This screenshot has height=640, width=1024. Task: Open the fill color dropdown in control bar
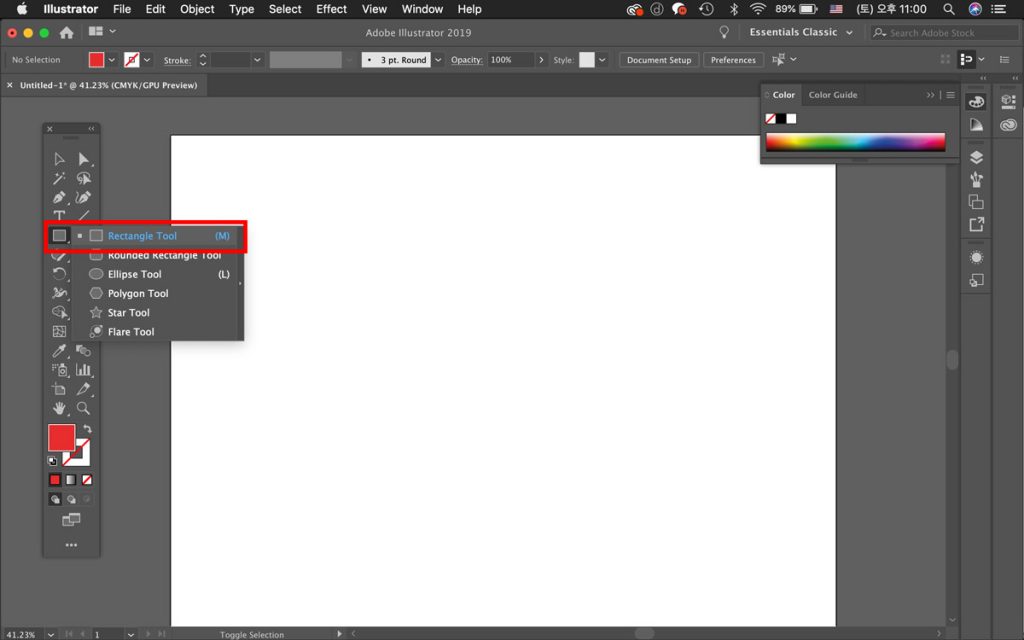(x=112, y=60)
